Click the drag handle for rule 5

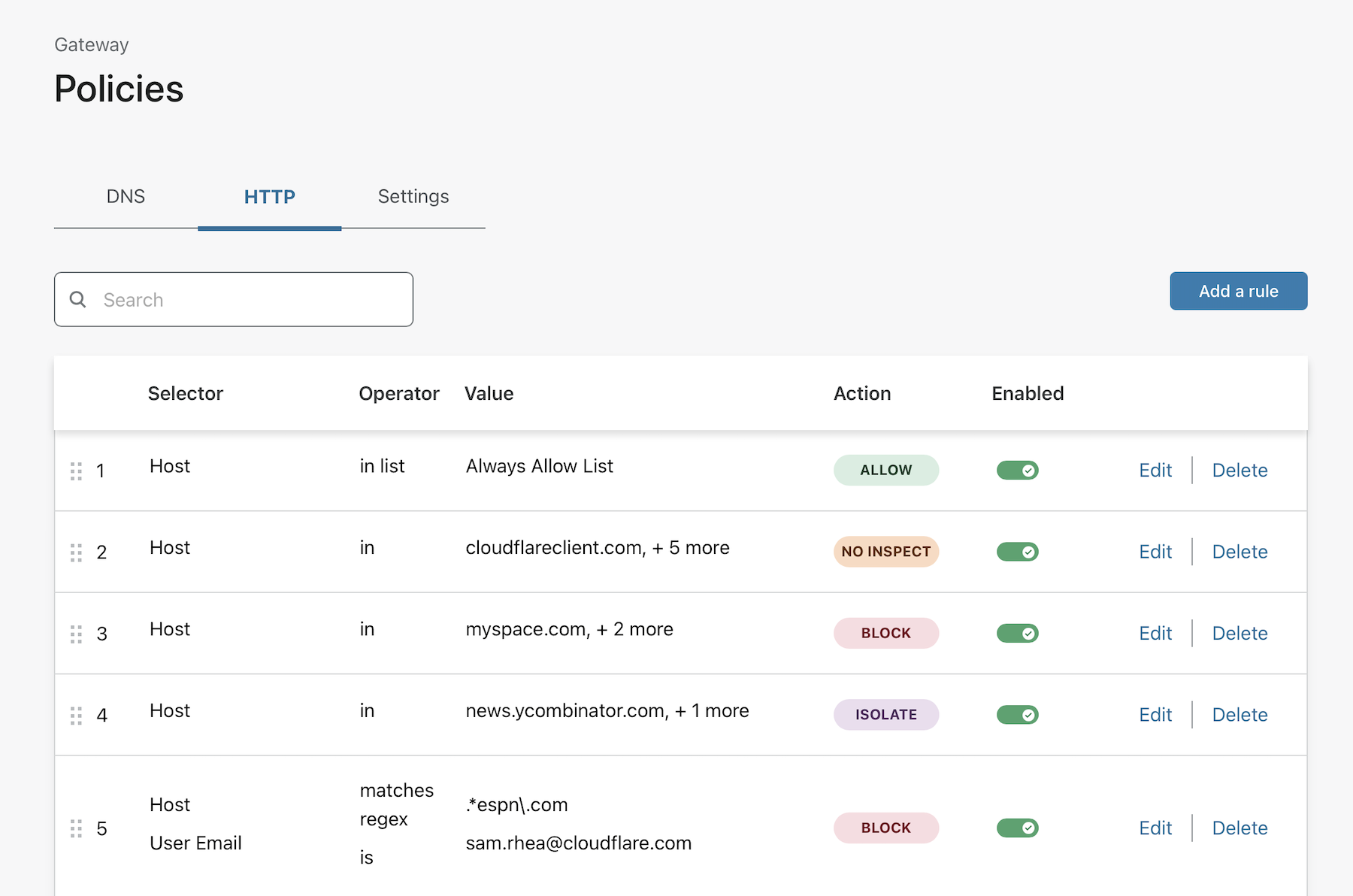click(x=76, y=828)
